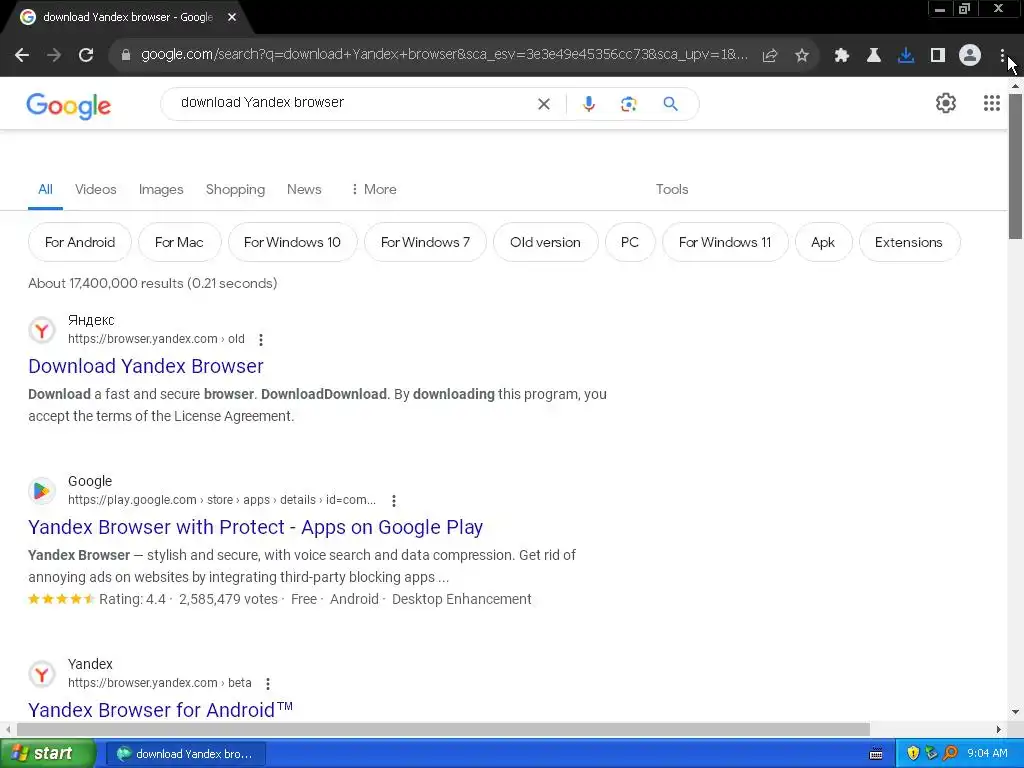
Task: Click the Google logo
Action: 69,105
